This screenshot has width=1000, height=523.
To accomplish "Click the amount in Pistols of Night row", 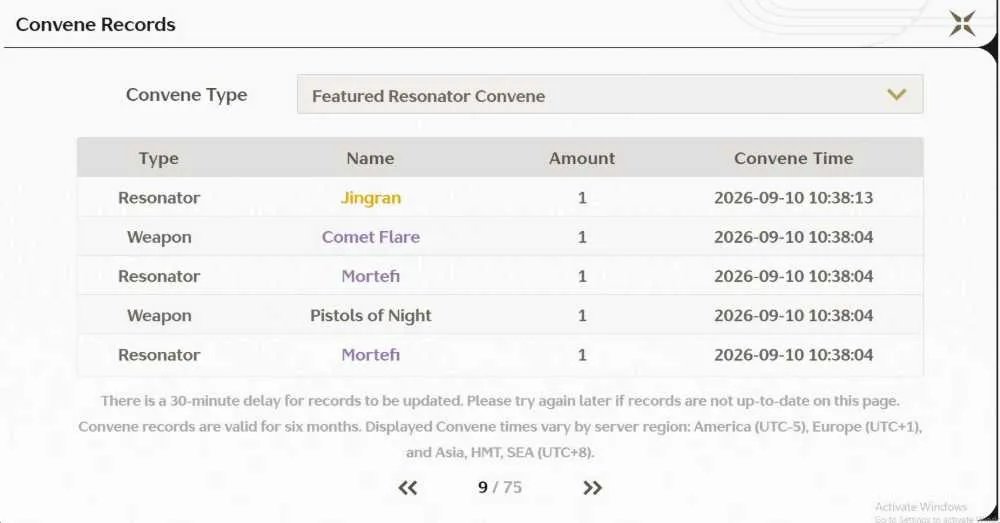I will [x=582, y=316].
